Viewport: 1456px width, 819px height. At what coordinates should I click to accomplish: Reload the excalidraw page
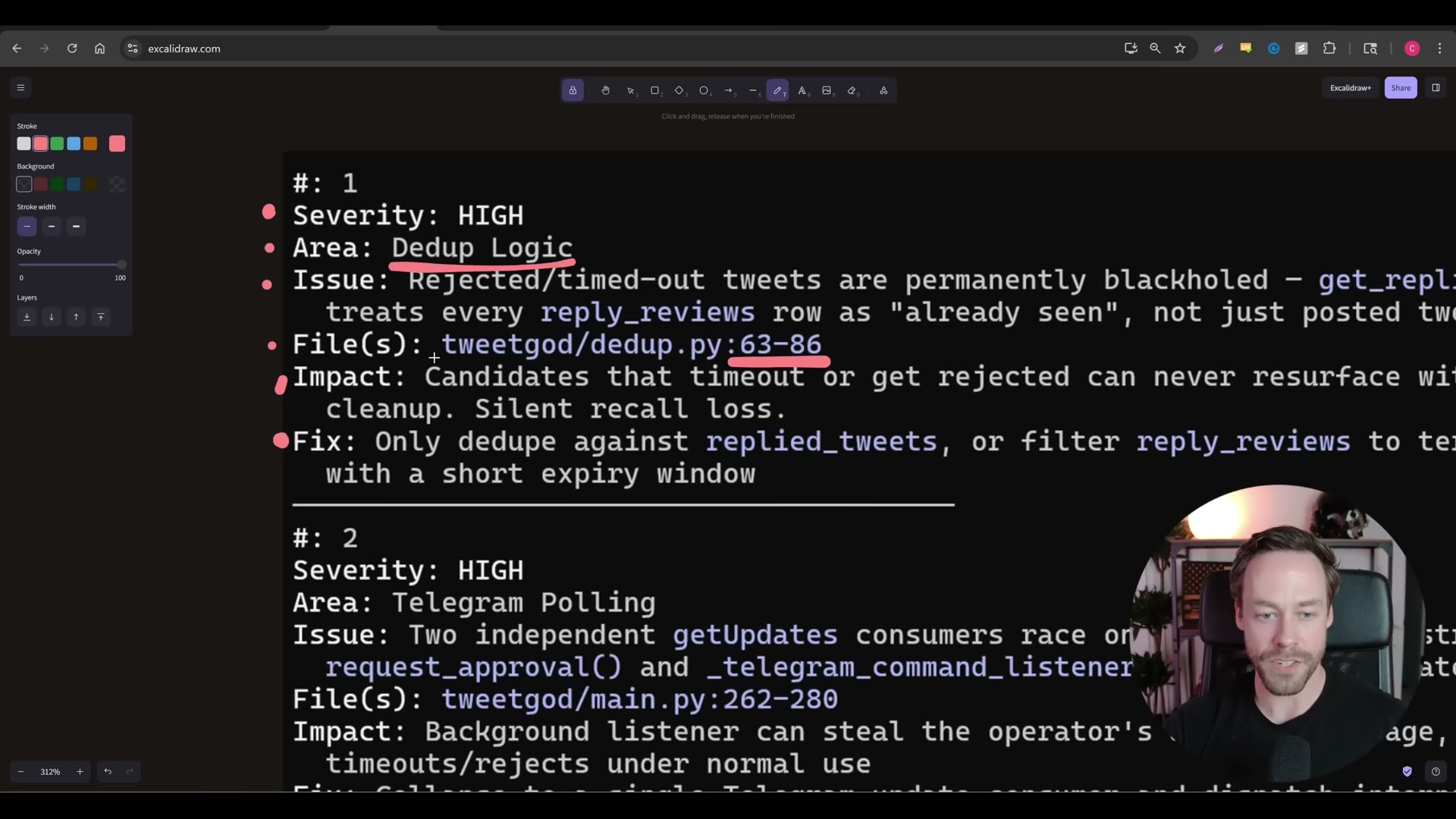(72, 49)
